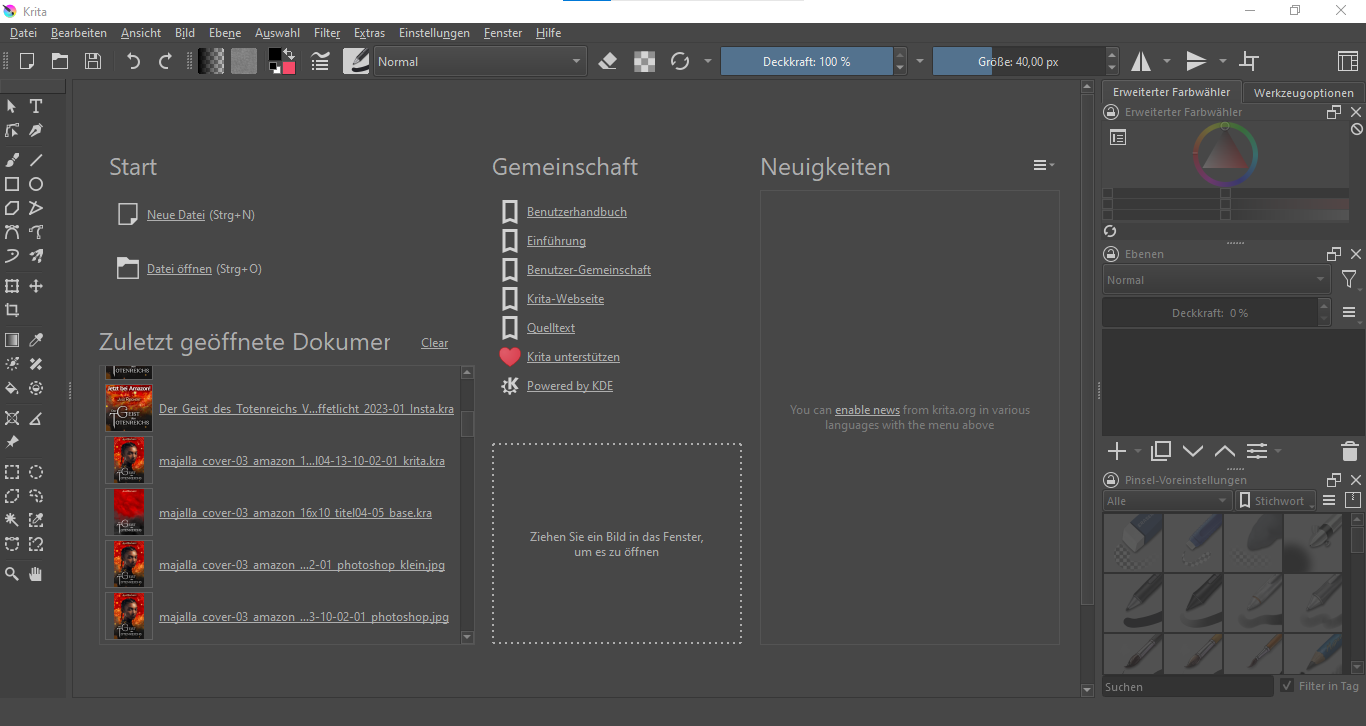1366x726 pixels.
Task: Open the Filter menu
Action: (327, 33)
